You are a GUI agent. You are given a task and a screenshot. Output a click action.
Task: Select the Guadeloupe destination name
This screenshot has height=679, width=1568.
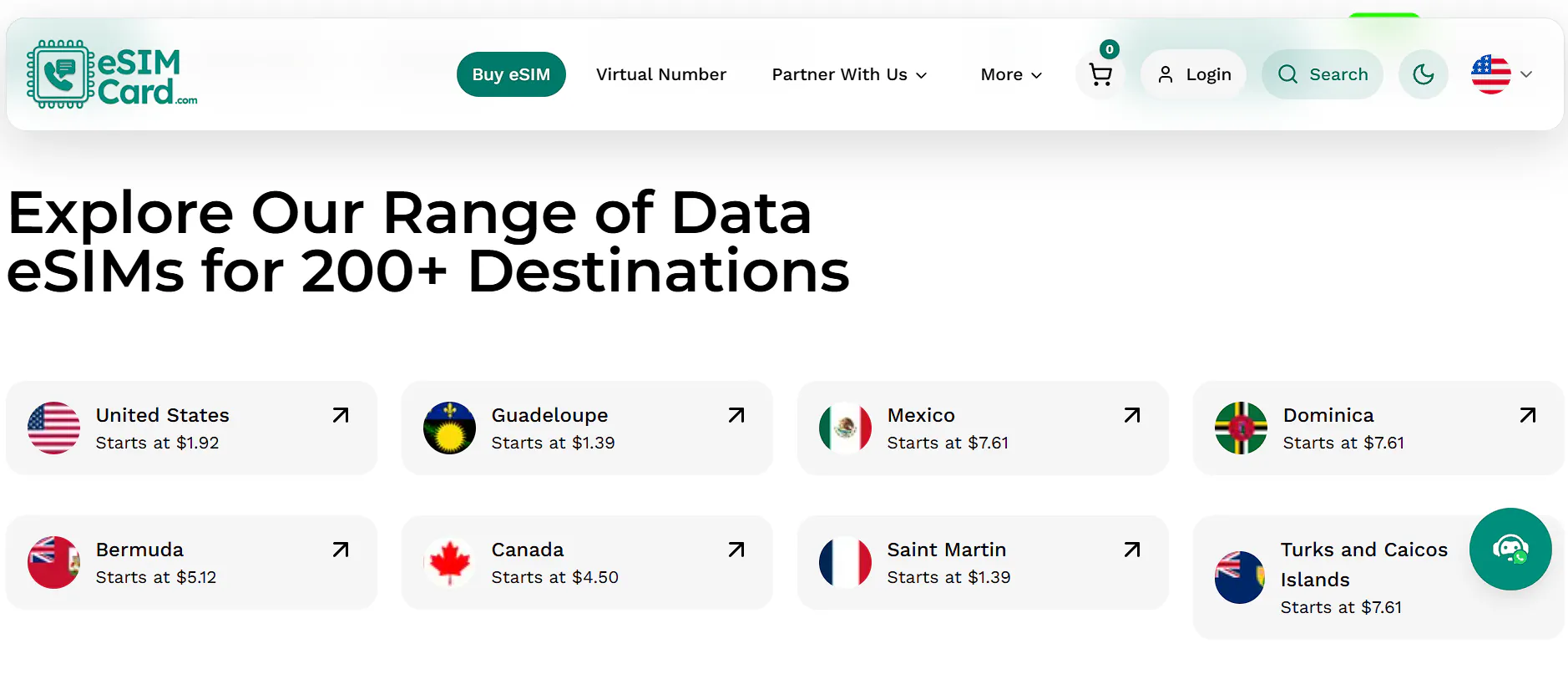pos(549,415)
